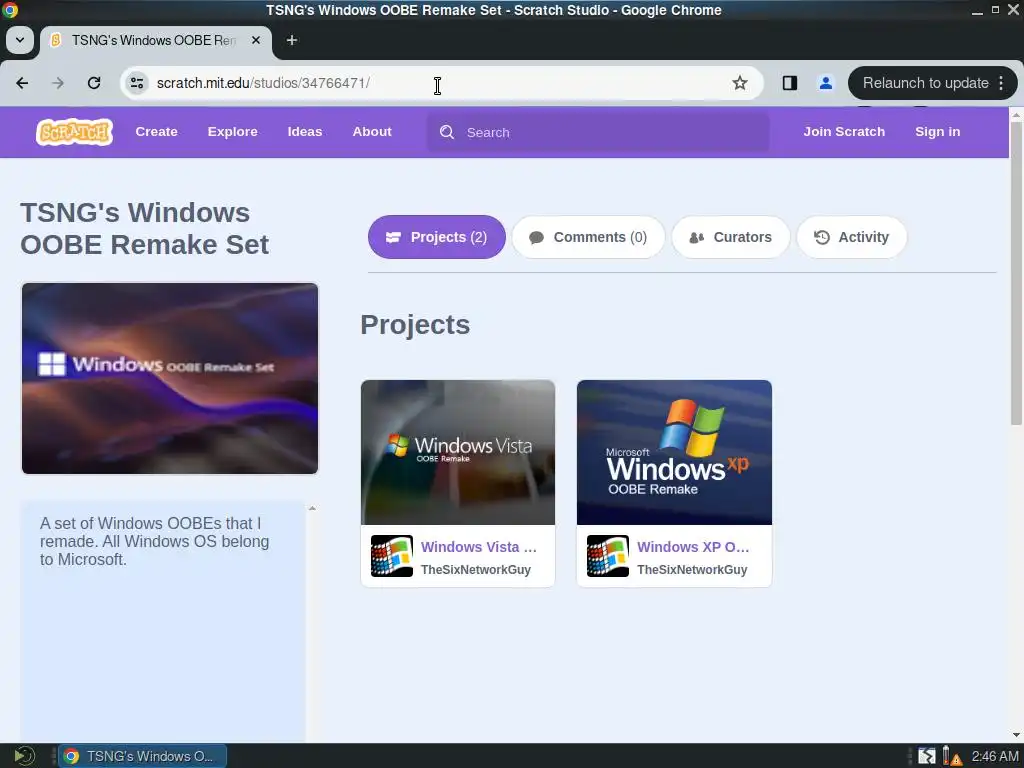
Task: Click the studio description text box
Action: click(163, 621)
